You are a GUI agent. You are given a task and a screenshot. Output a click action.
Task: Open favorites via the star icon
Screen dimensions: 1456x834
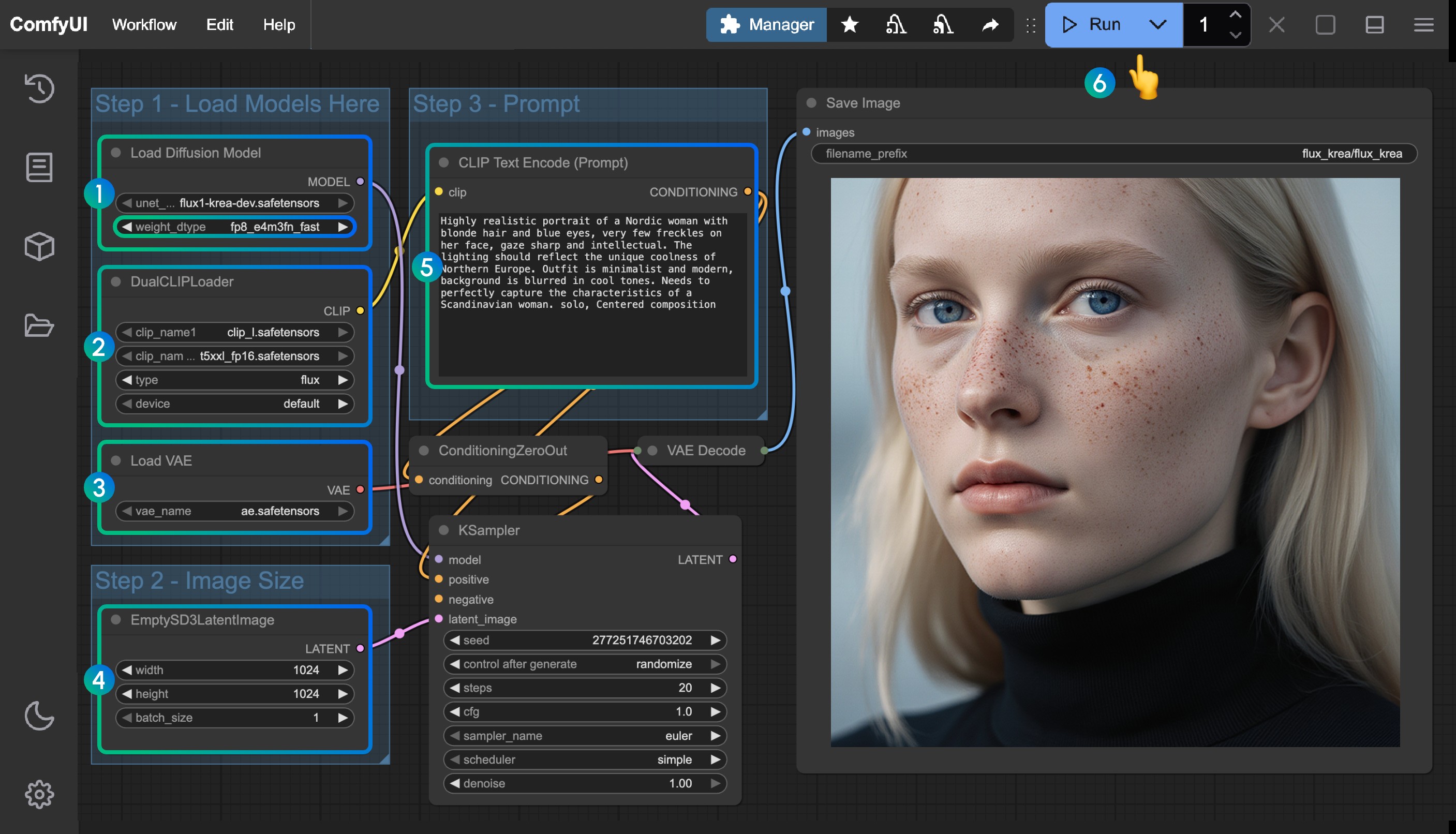coord(850,24)
